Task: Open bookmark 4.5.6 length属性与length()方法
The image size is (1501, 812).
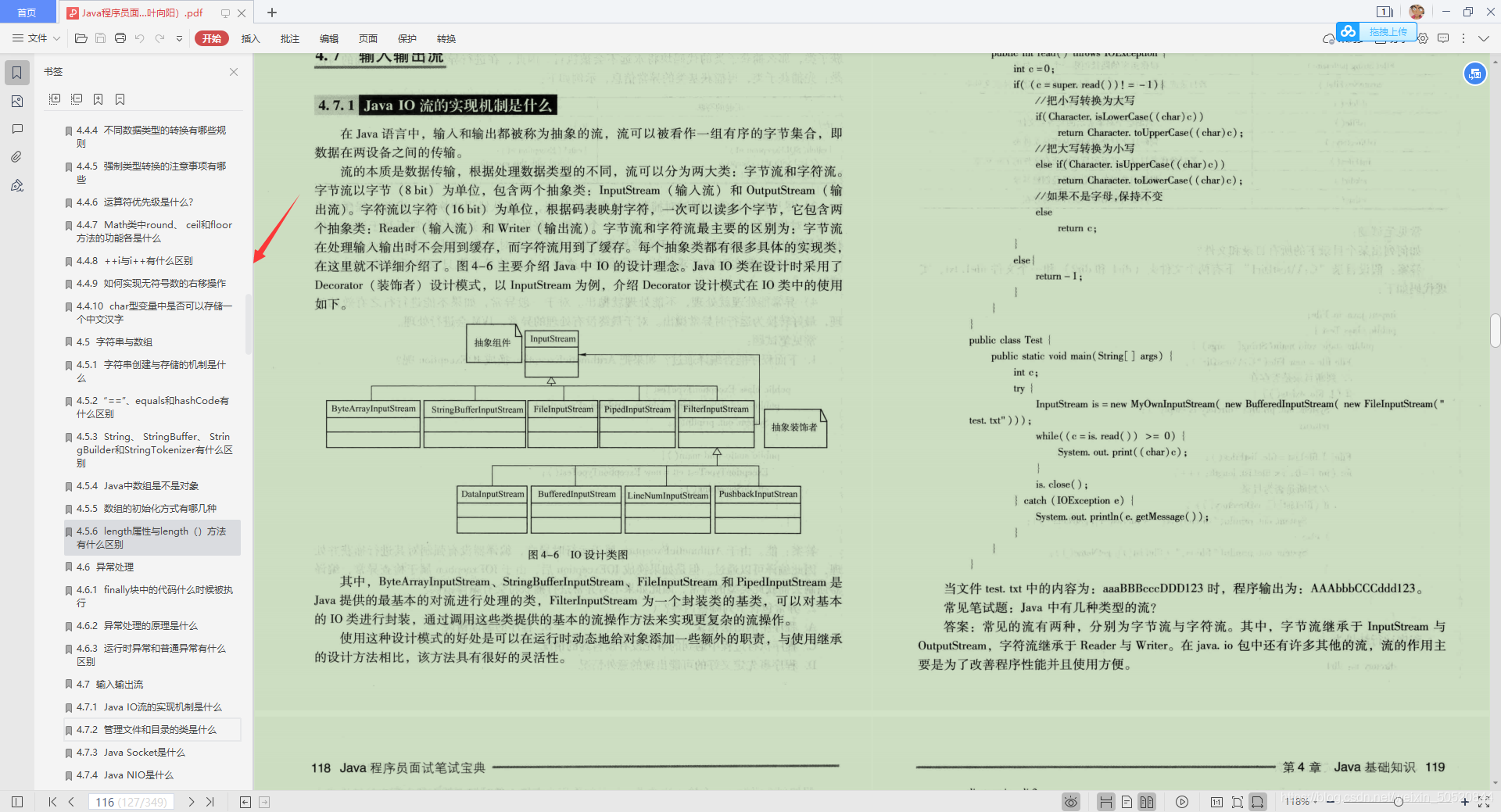Action: click(152, 538)
